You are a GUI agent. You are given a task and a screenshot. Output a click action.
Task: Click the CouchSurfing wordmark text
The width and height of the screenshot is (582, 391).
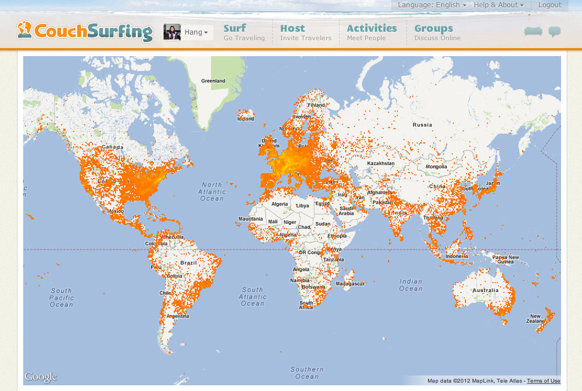click(93, 31)
